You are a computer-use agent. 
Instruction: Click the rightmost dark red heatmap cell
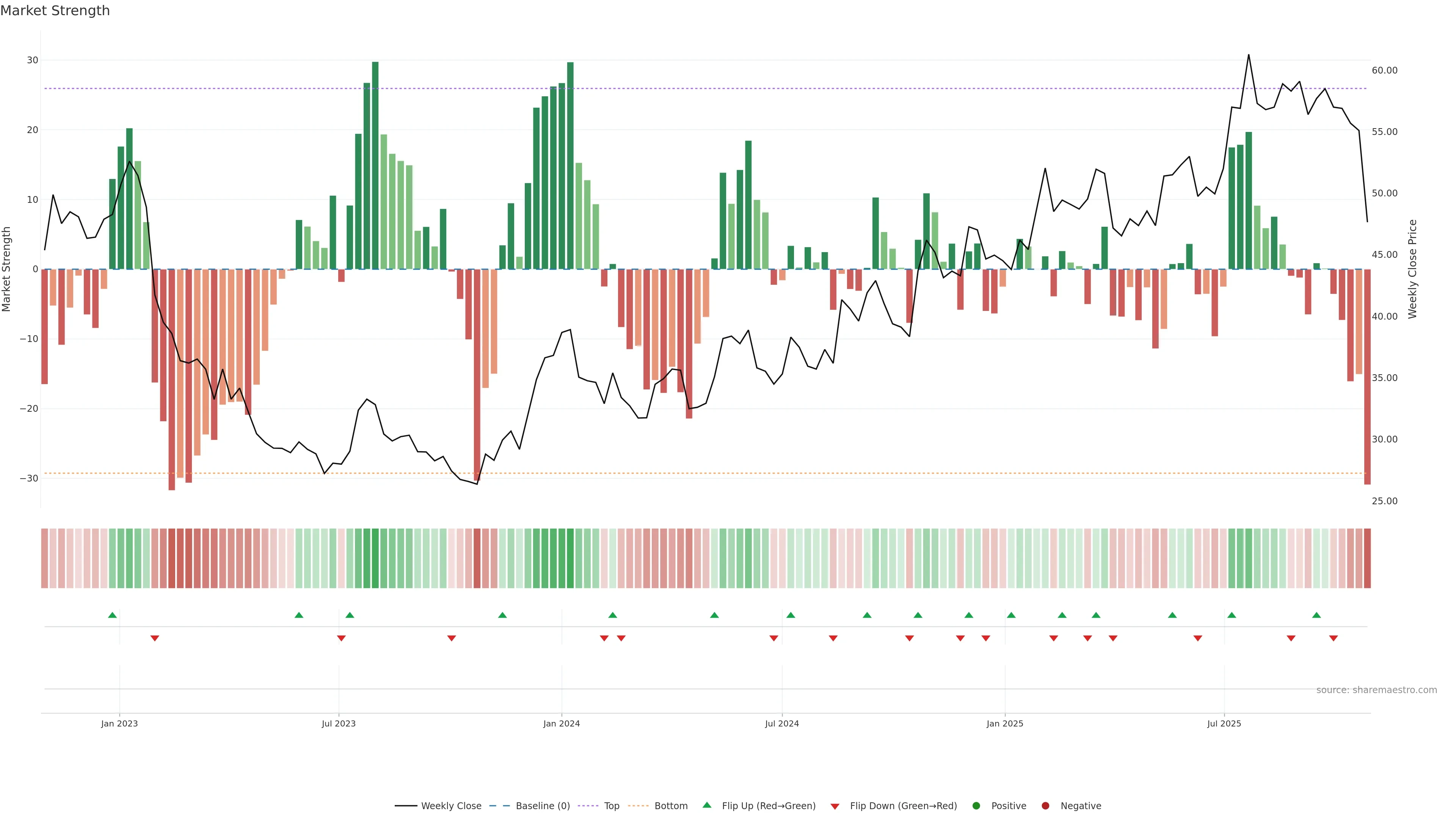point(1367,558)
